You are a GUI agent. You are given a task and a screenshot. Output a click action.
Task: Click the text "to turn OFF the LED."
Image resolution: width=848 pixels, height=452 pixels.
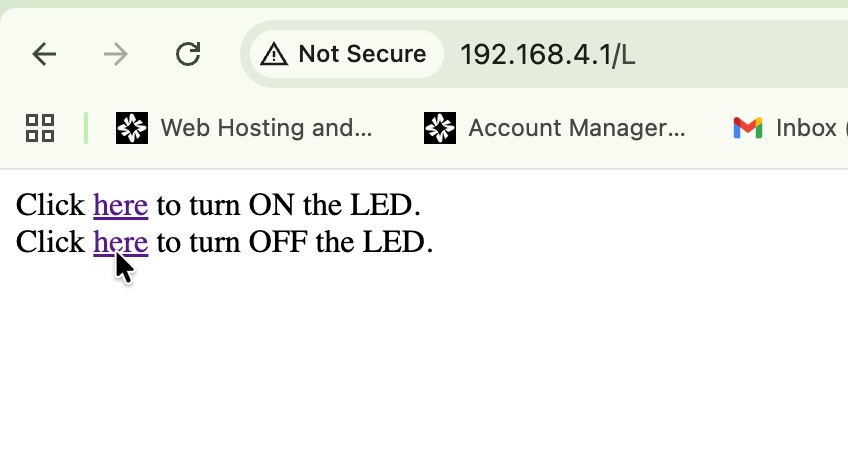point(295,242)
